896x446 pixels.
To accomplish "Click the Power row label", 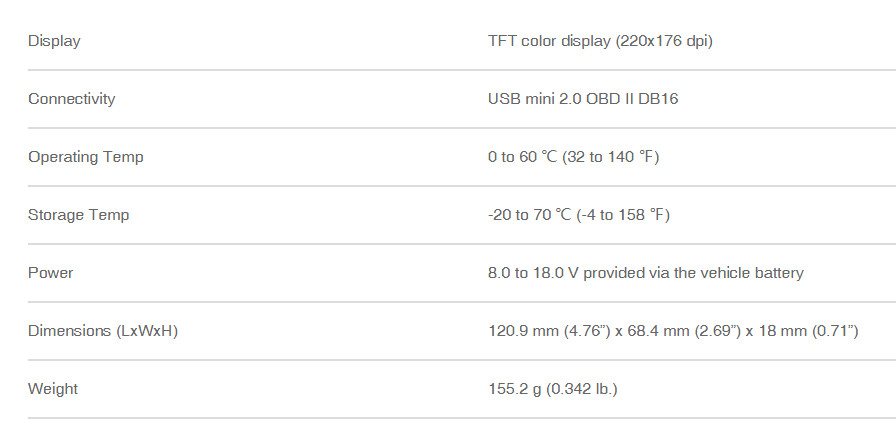I will 50,273.
